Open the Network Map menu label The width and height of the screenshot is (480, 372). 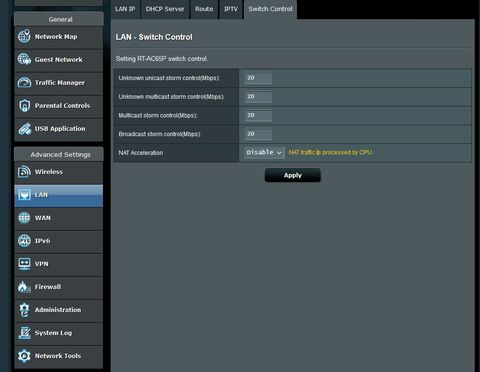(56, 37)
